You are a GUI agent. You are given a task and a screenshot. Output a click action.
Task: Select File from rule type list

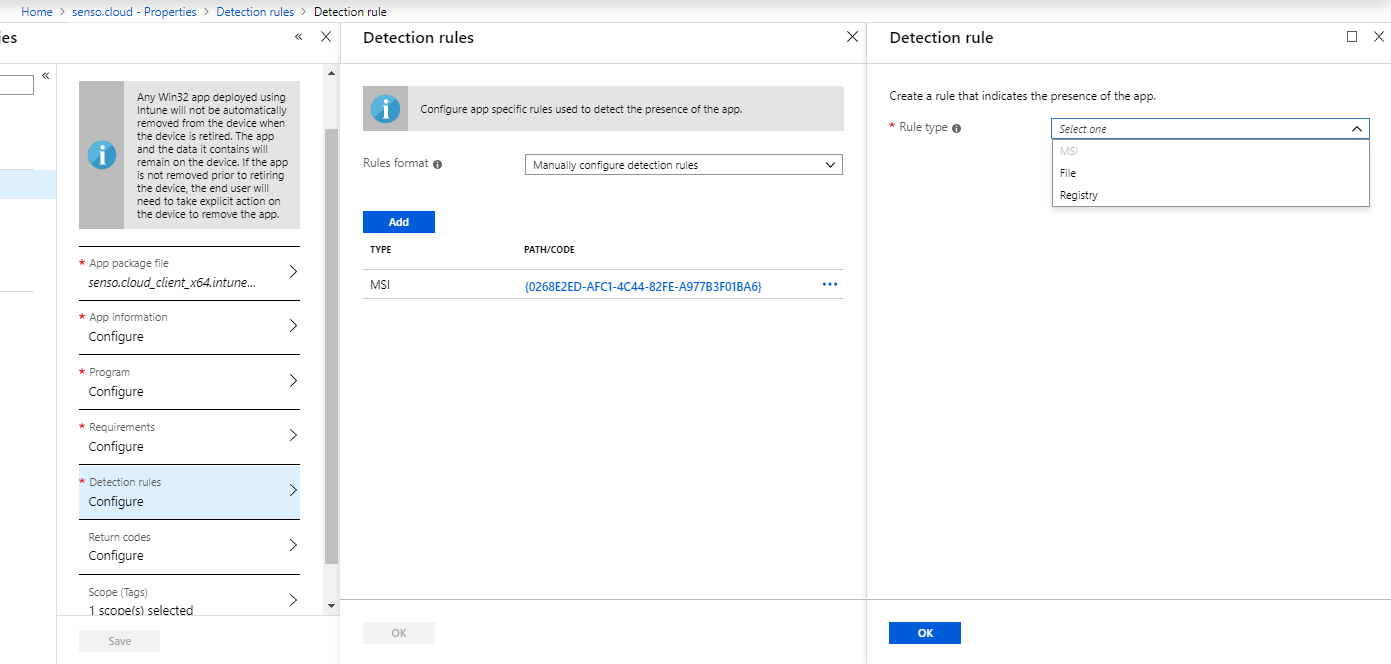coord(1068,173)
